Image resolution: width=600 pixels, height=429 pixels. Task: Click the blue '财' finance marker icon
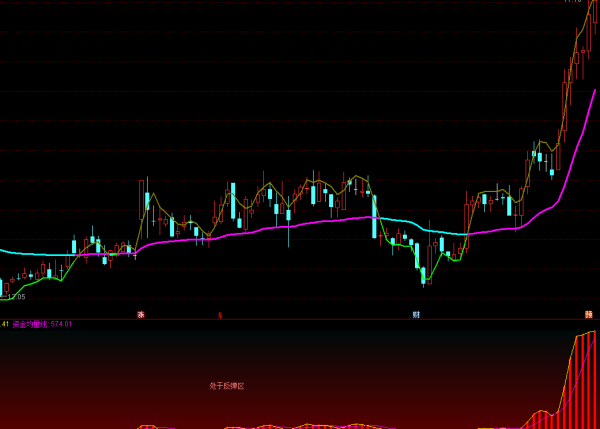coord(416,314)
